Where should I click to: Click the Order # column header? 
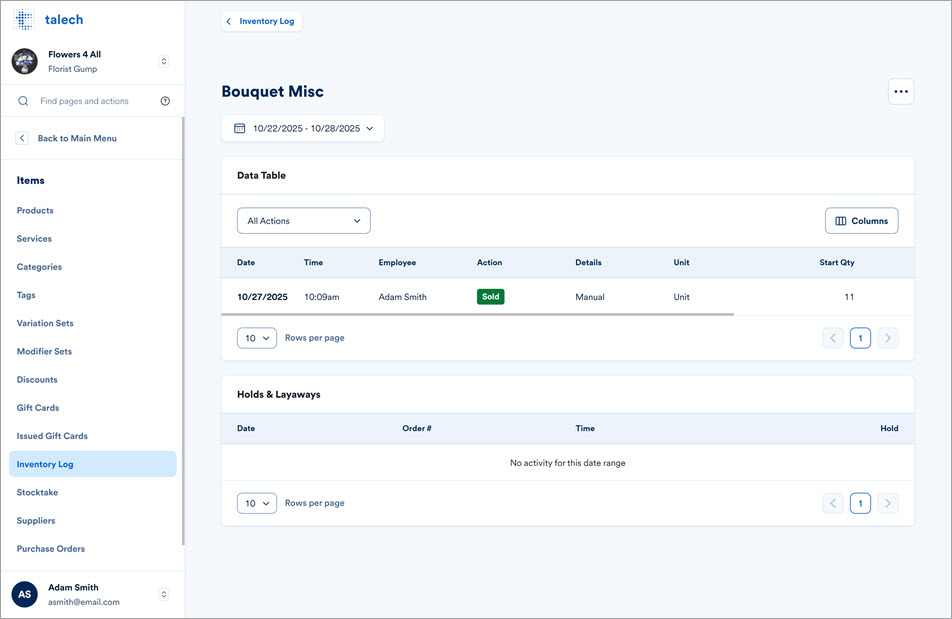click(416, 428)
